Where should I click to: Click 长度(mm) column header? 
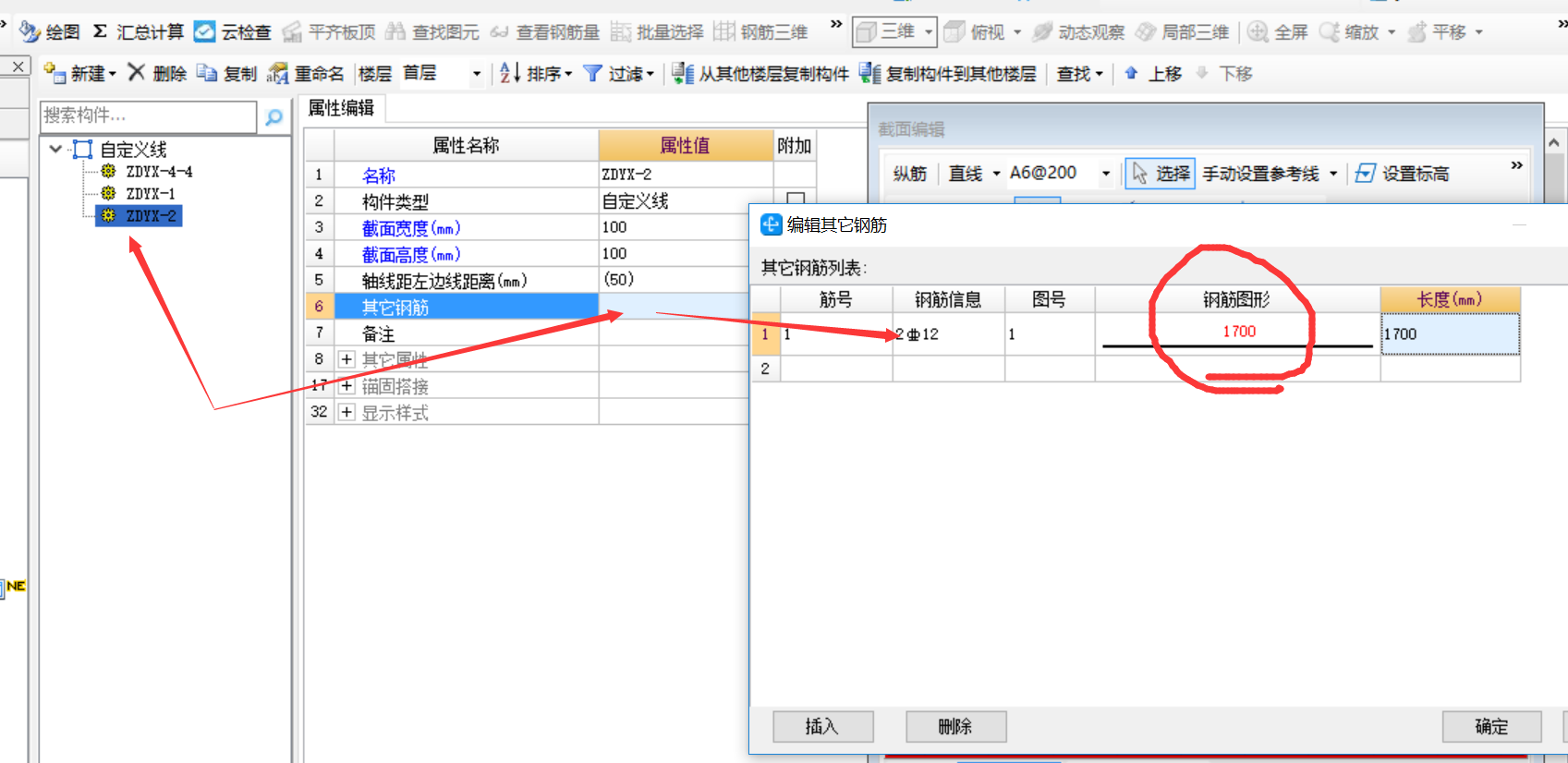pyautogui.click(x=1450, y=299)
